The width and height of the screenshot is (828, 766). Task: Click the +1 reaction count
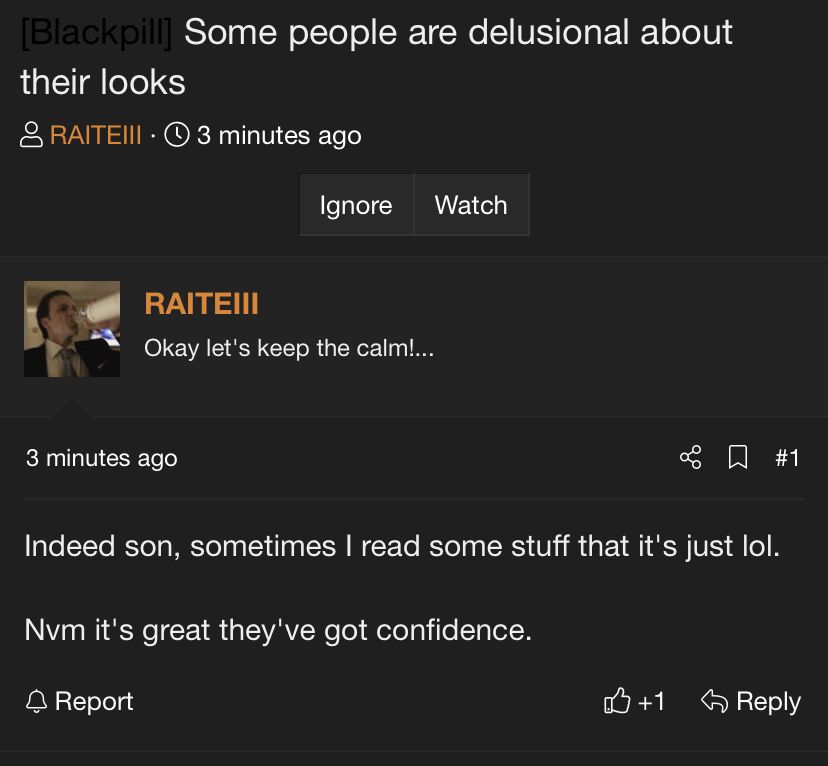[x=651, y=701]
